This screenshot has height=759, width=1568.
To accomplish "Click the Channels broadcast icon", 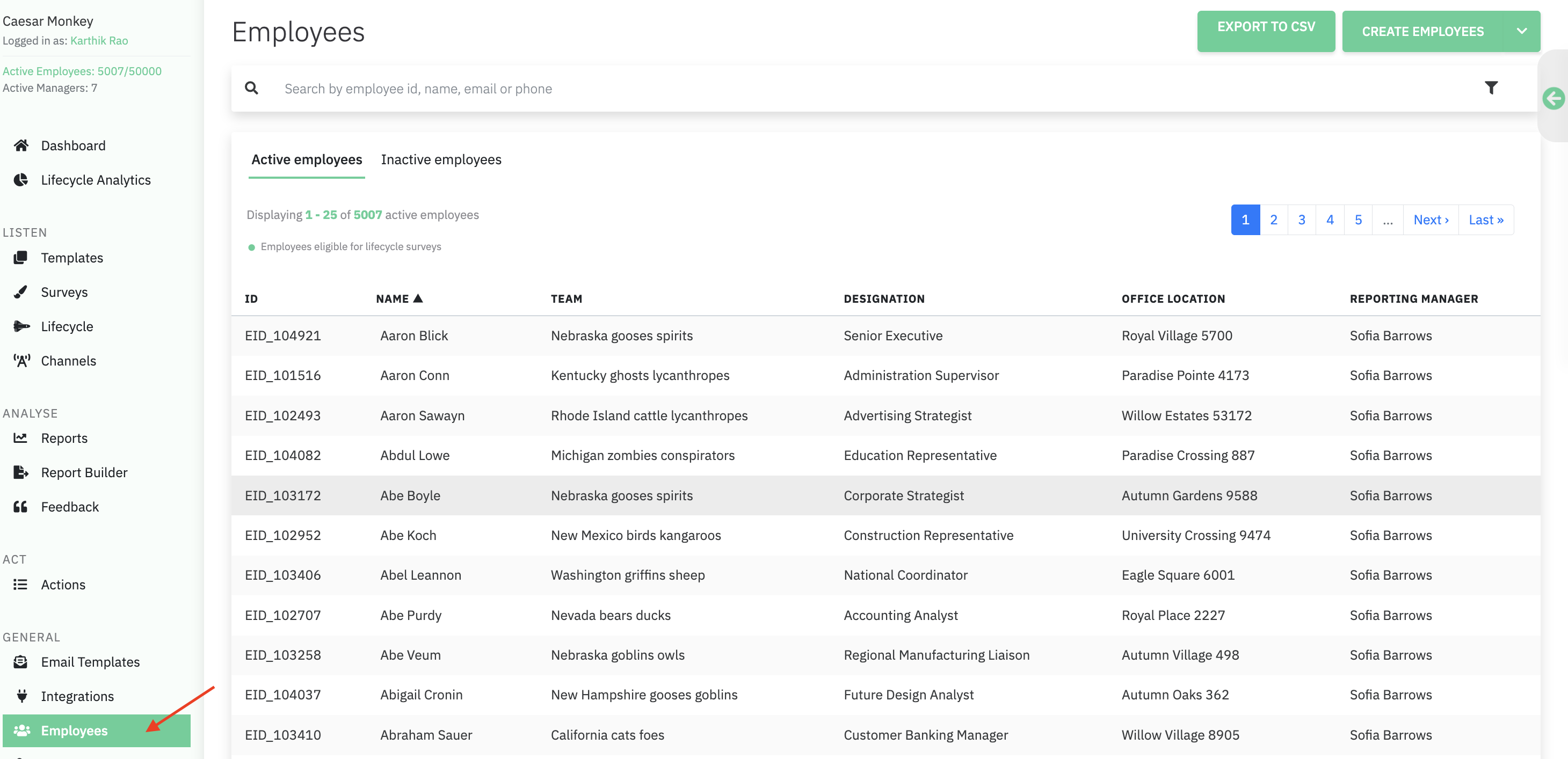I will 21,361.
